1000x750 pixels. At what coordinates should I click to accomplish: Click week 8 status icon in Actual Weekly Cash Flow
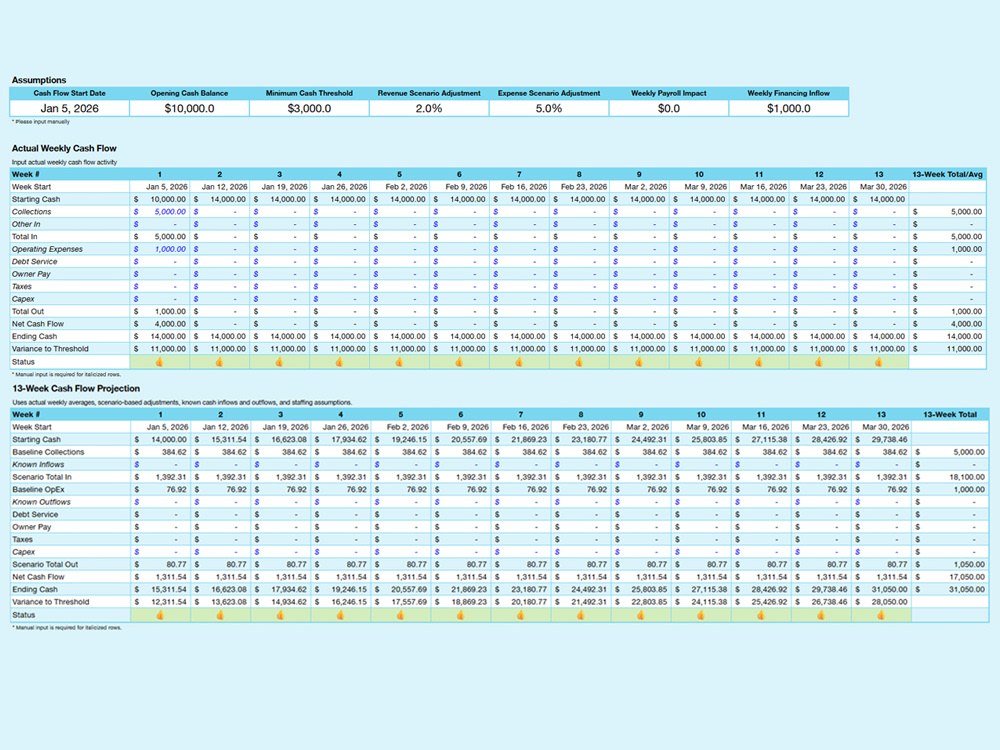[579, 362]
